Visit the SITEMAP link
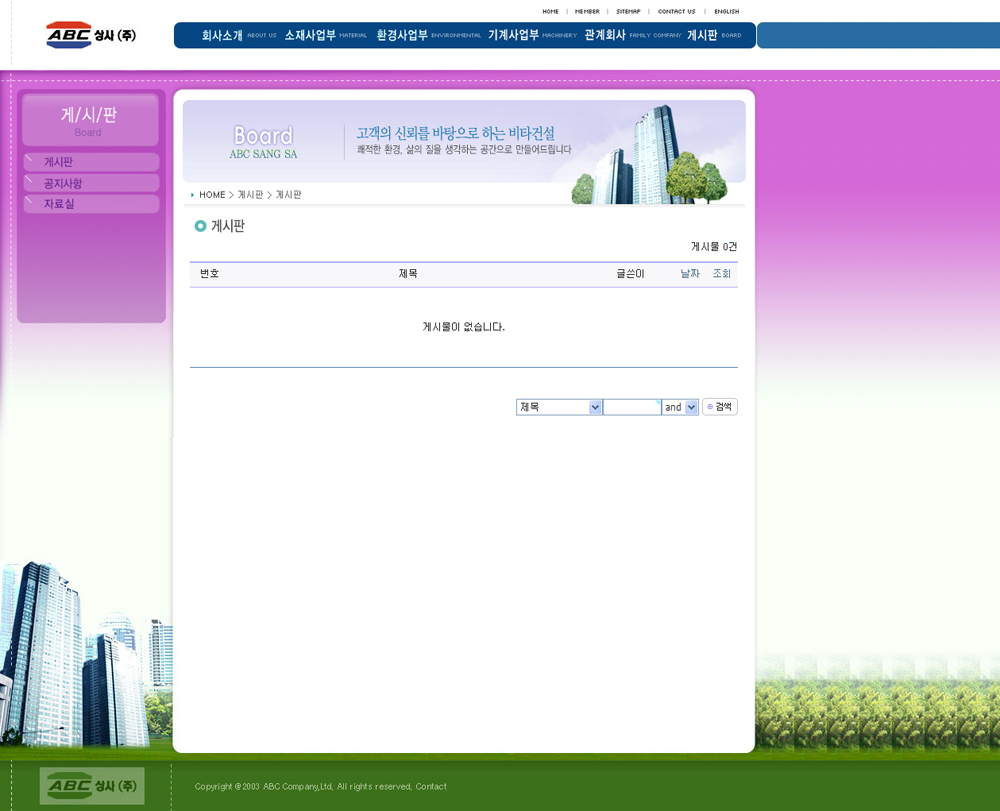The image size is (1000, 811). (x=628, y=11)
